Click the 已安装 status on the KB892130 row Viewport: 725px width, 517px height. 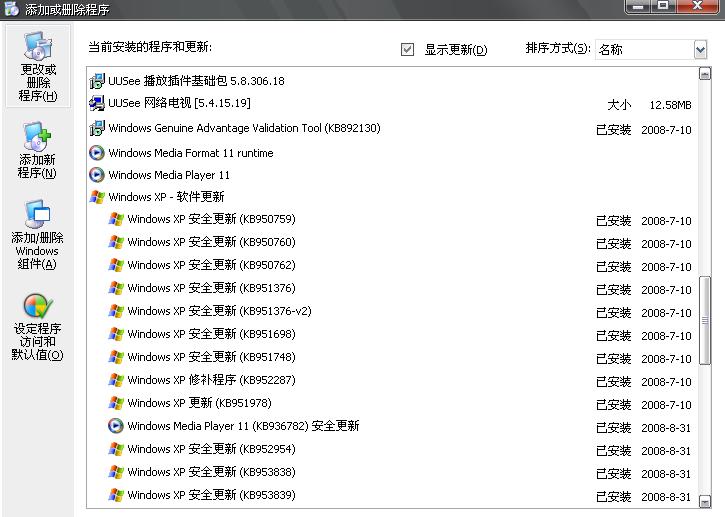(614, 130)
